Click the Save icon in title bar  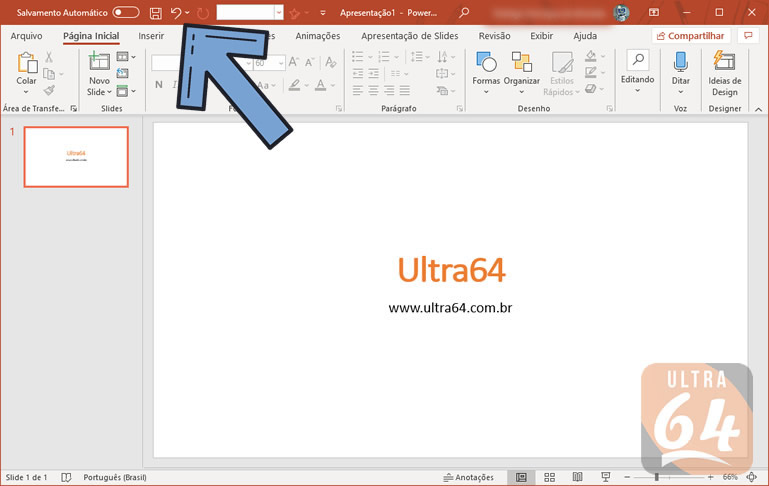(155, 13)
